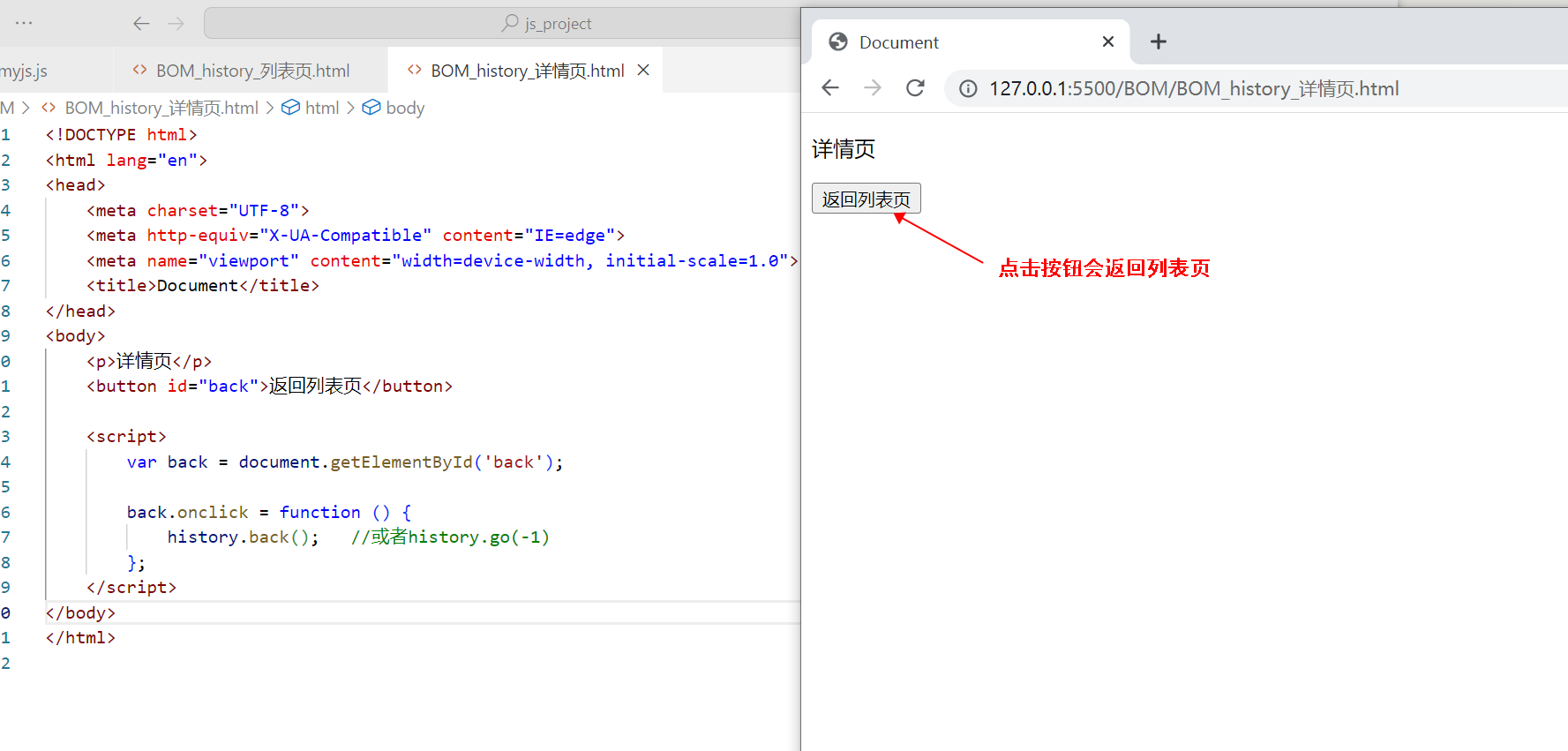Screen dimensions: 1568x751
Task: Click the globe favicon on Document tab
Action: pyautogui.click(x=838, y=41)
